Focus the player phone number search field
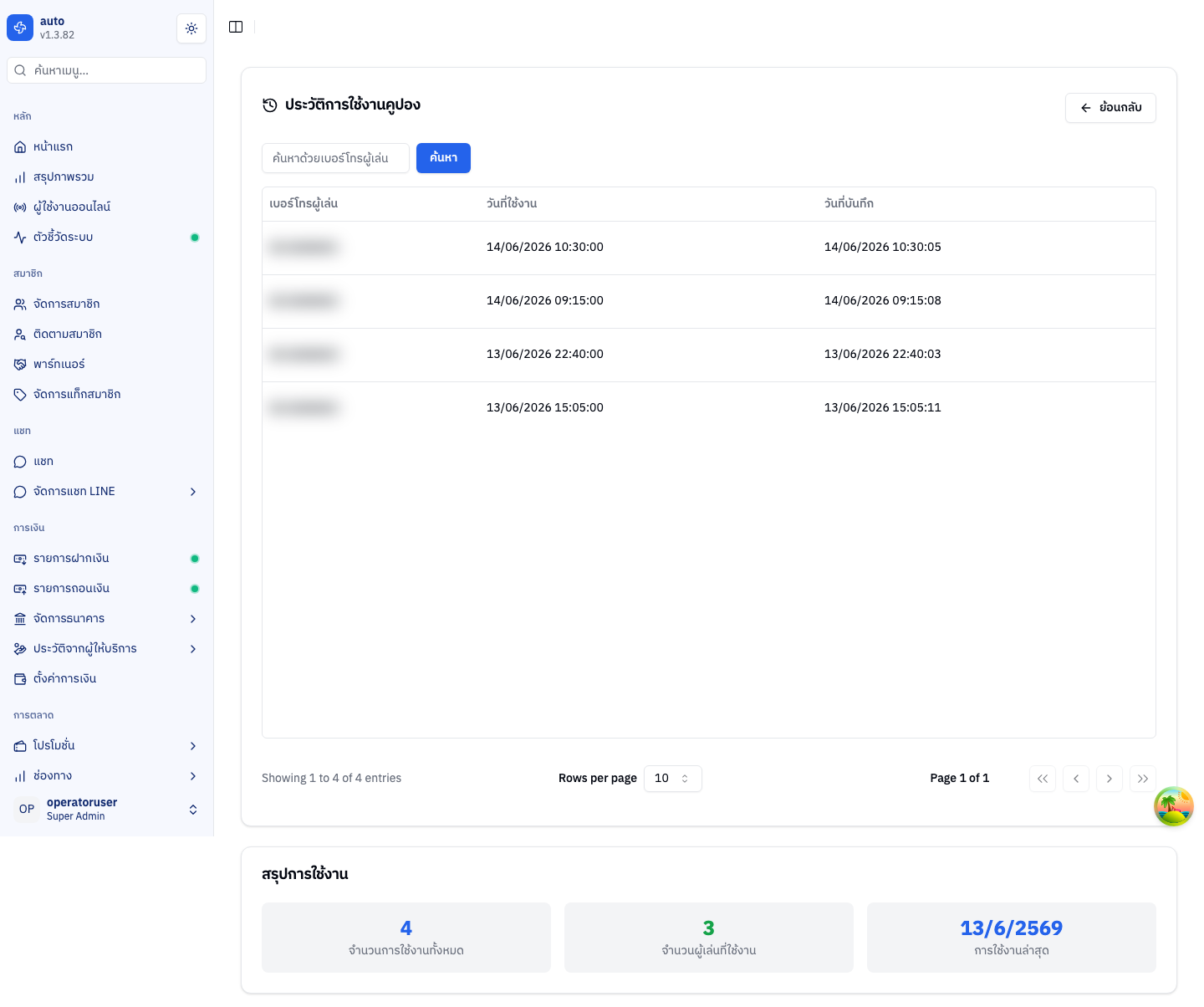 (x=335, y=158)
